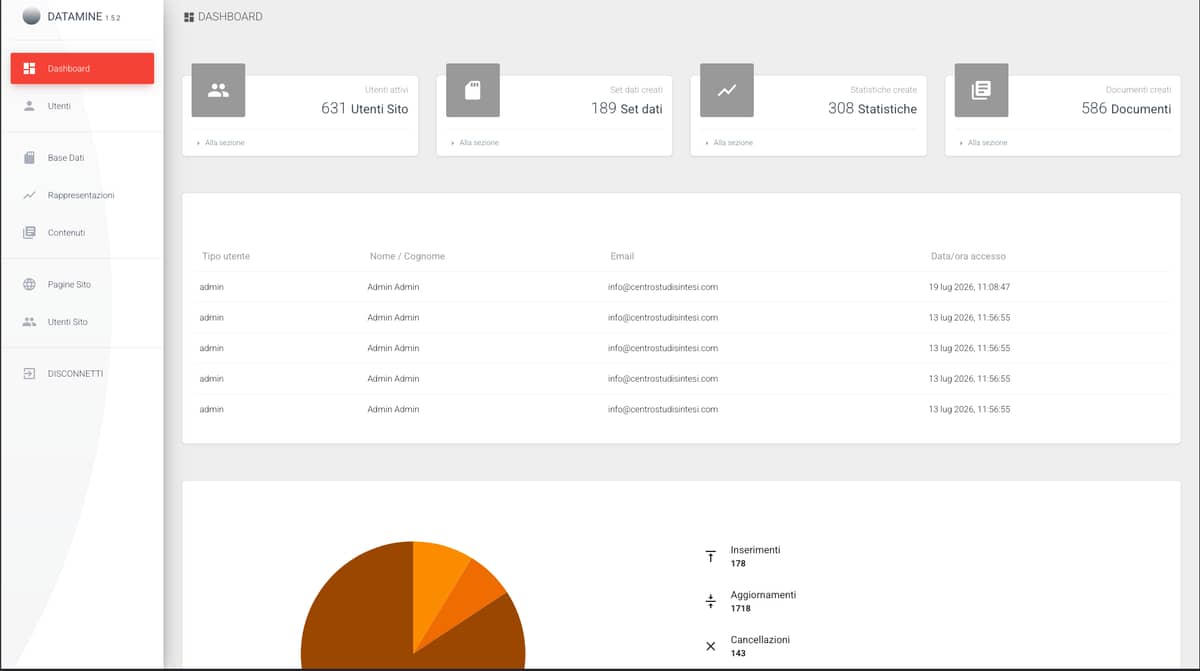This screenshot has width=1200, height=671.
Task: Click the Inserimenti upload arrow icon
Action: coord(711,557)
